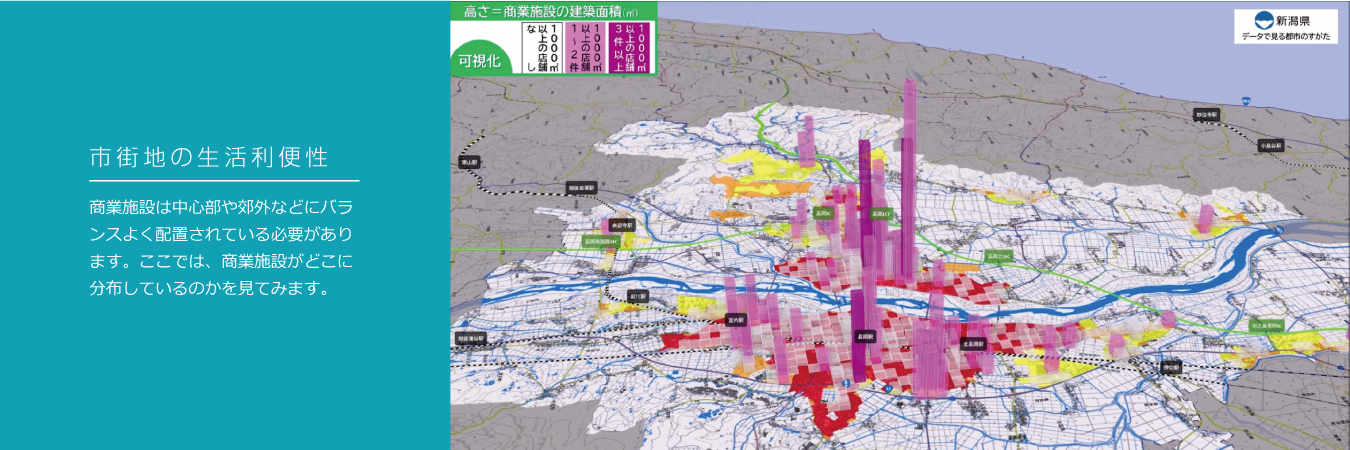This screenshot has width=1350, height=450.
Task: Click the 前川駅 station marker
Action: pyautogui.click(x=639, y=297)
